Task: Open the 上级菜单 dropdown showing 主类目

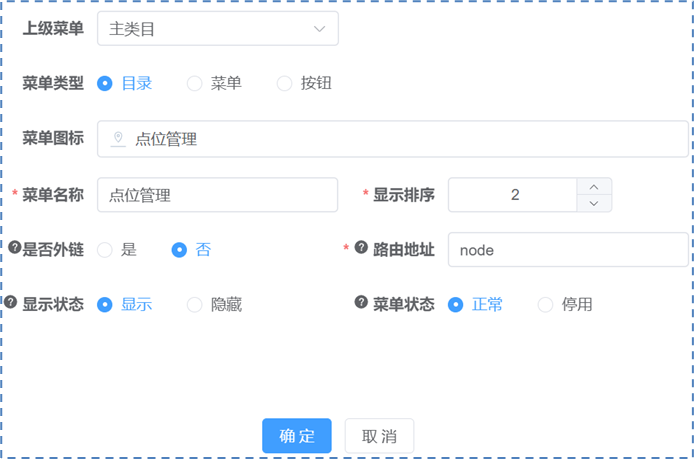Action: pos(217,29)
